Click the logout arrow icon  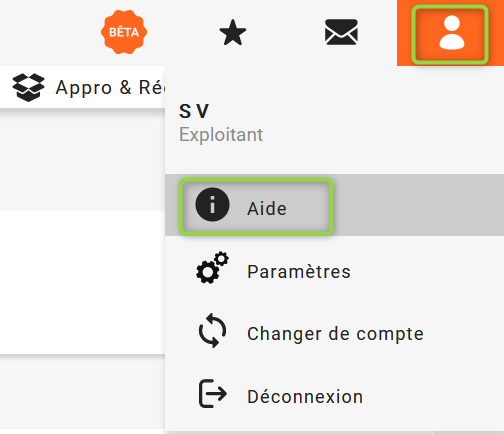pos(213,393)
